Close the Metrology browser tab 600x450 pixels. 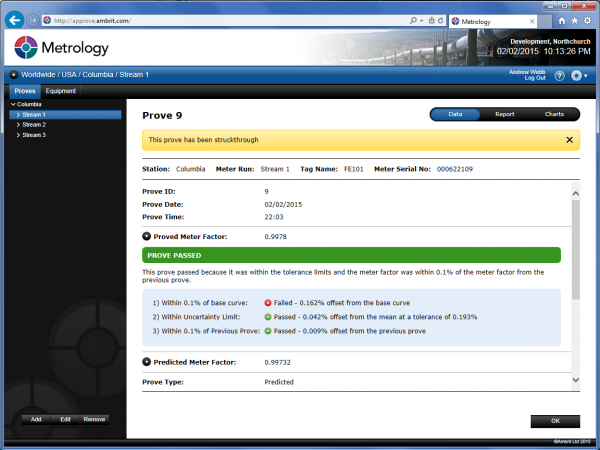[532, 21]
